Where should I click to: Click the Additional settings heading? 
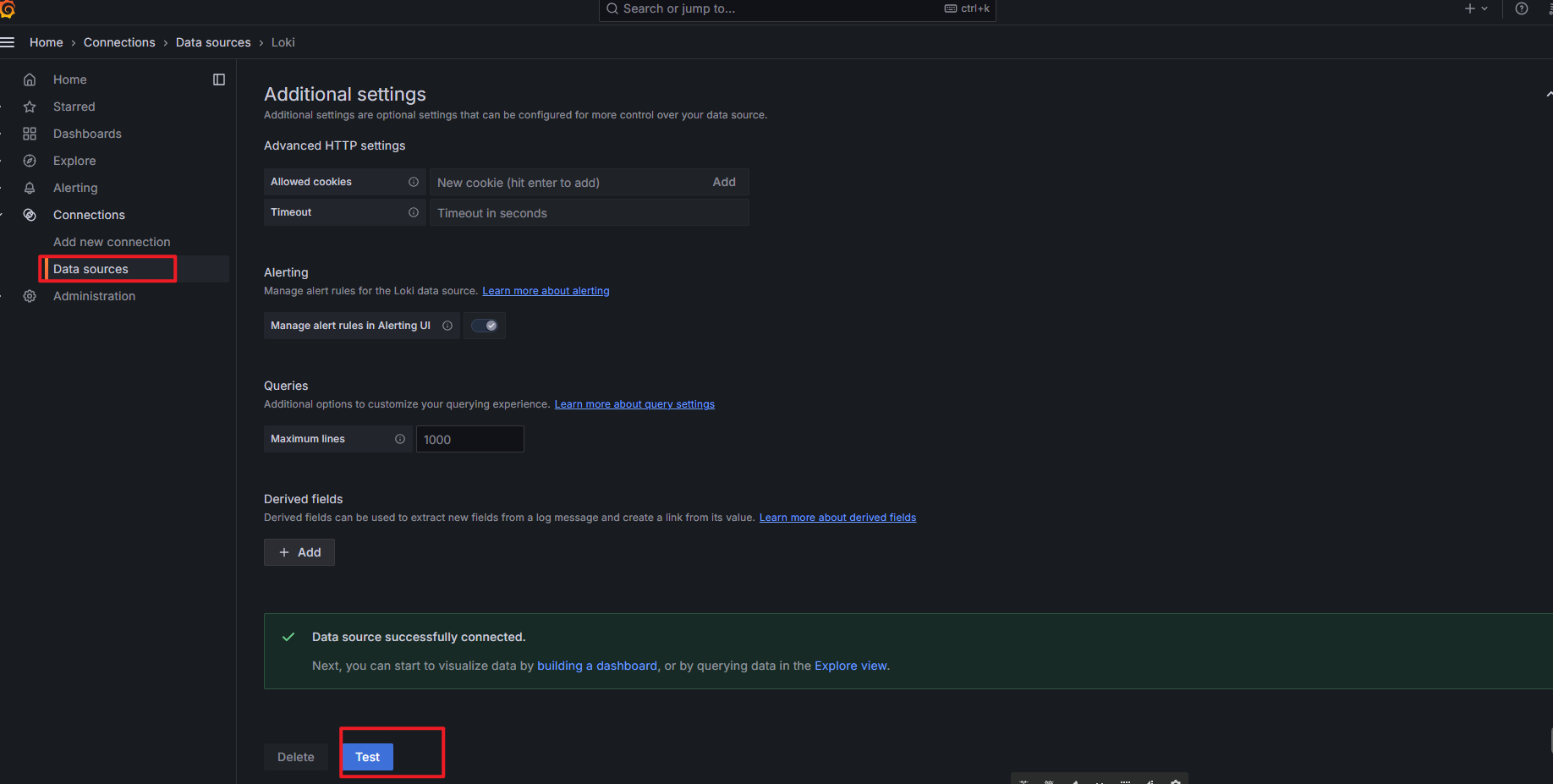tap(345, 94)
